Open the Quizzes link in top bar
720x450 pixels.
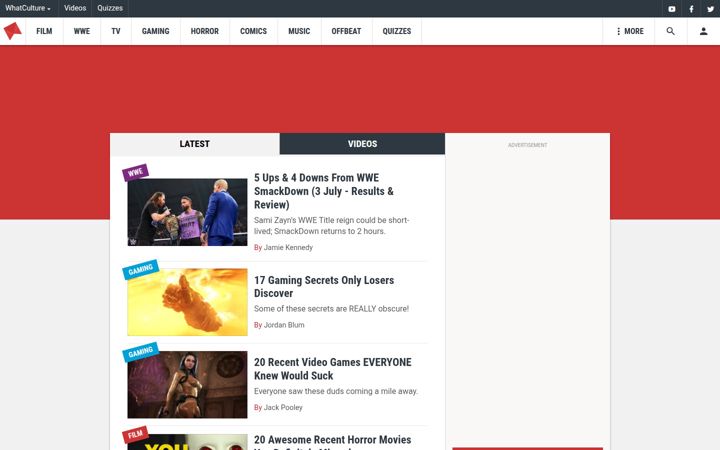(110, 8)
